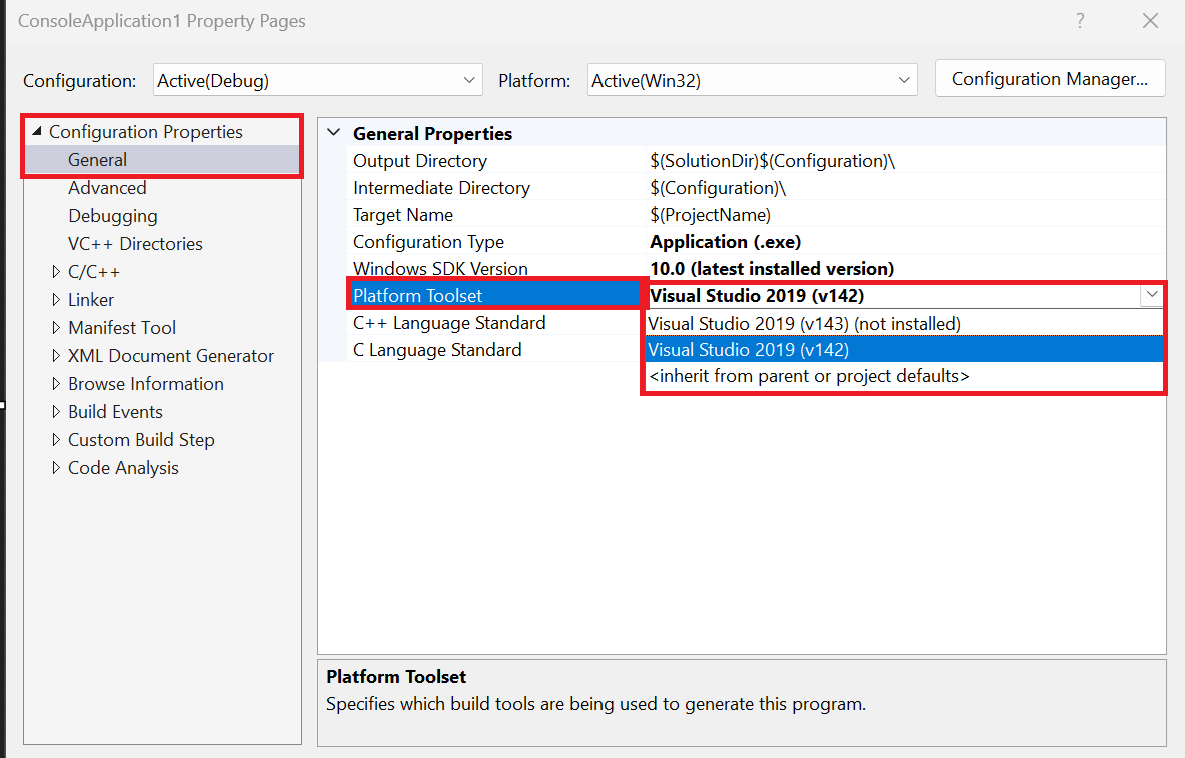Expand the Manifest Tool node arrow
The image size is (1185, 758).
tap(56, 327)
